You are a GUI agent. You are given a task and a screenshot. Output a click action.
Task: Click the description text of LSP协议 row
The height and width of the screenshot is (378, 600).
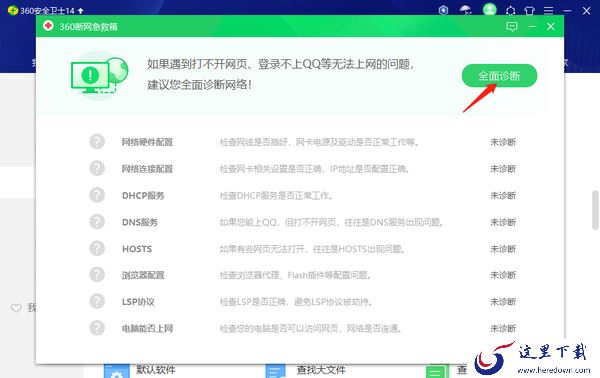[x=296, y=302]
